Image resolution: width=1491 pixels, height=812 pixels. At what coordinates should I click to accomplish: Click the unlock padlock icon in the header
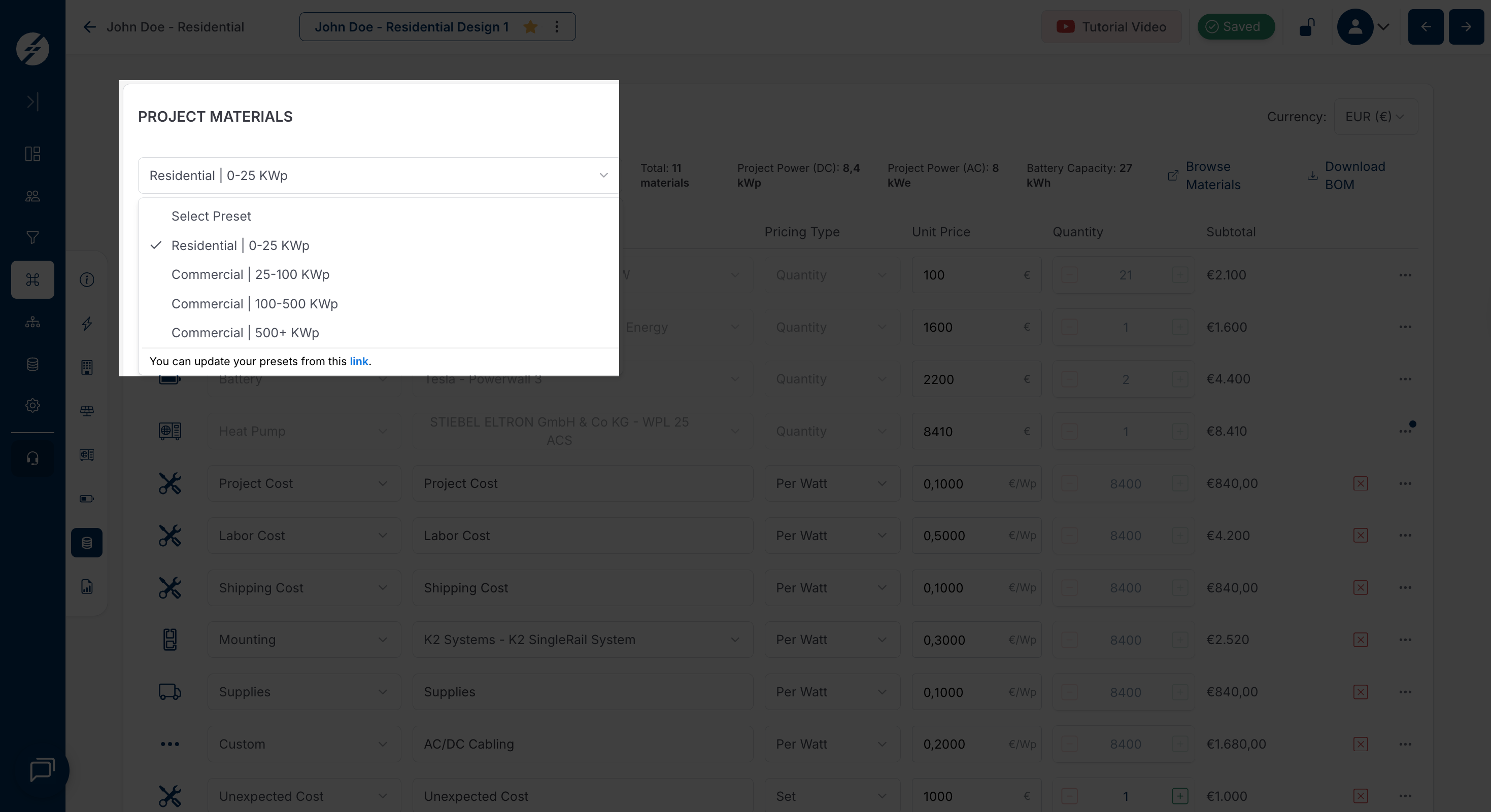[1307, 26]
